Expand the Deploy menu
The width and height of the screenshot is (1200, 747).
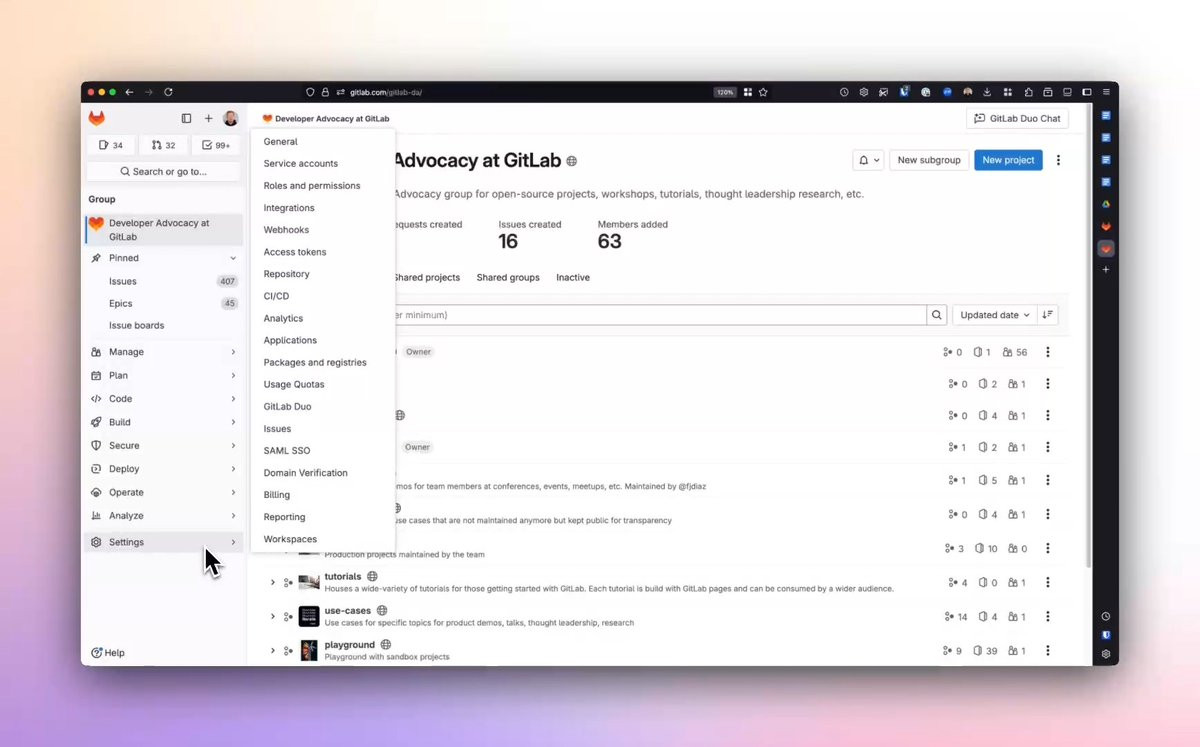coord(164,469)
